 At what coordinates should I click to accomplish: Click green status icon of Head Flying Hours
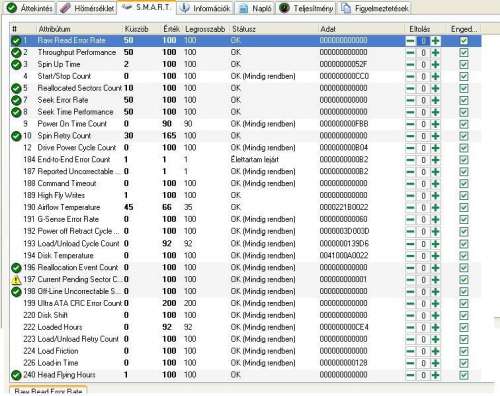click(x=16, y=375)
